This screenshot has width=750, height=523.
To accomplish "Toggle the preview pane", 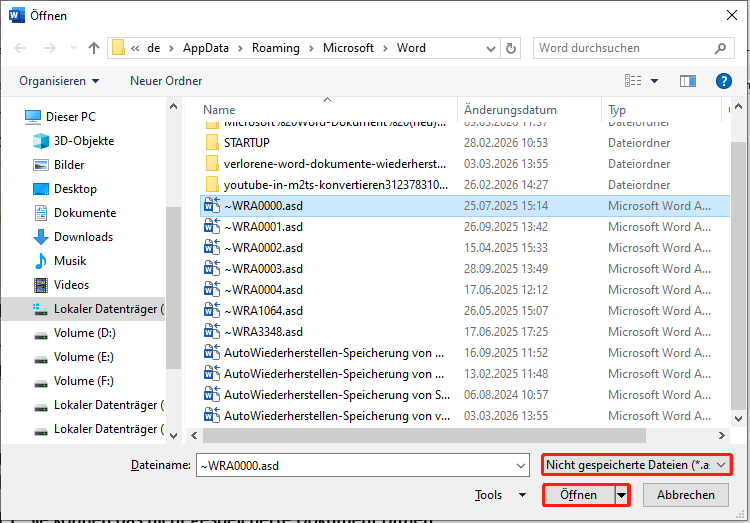I will pos(688,81).
